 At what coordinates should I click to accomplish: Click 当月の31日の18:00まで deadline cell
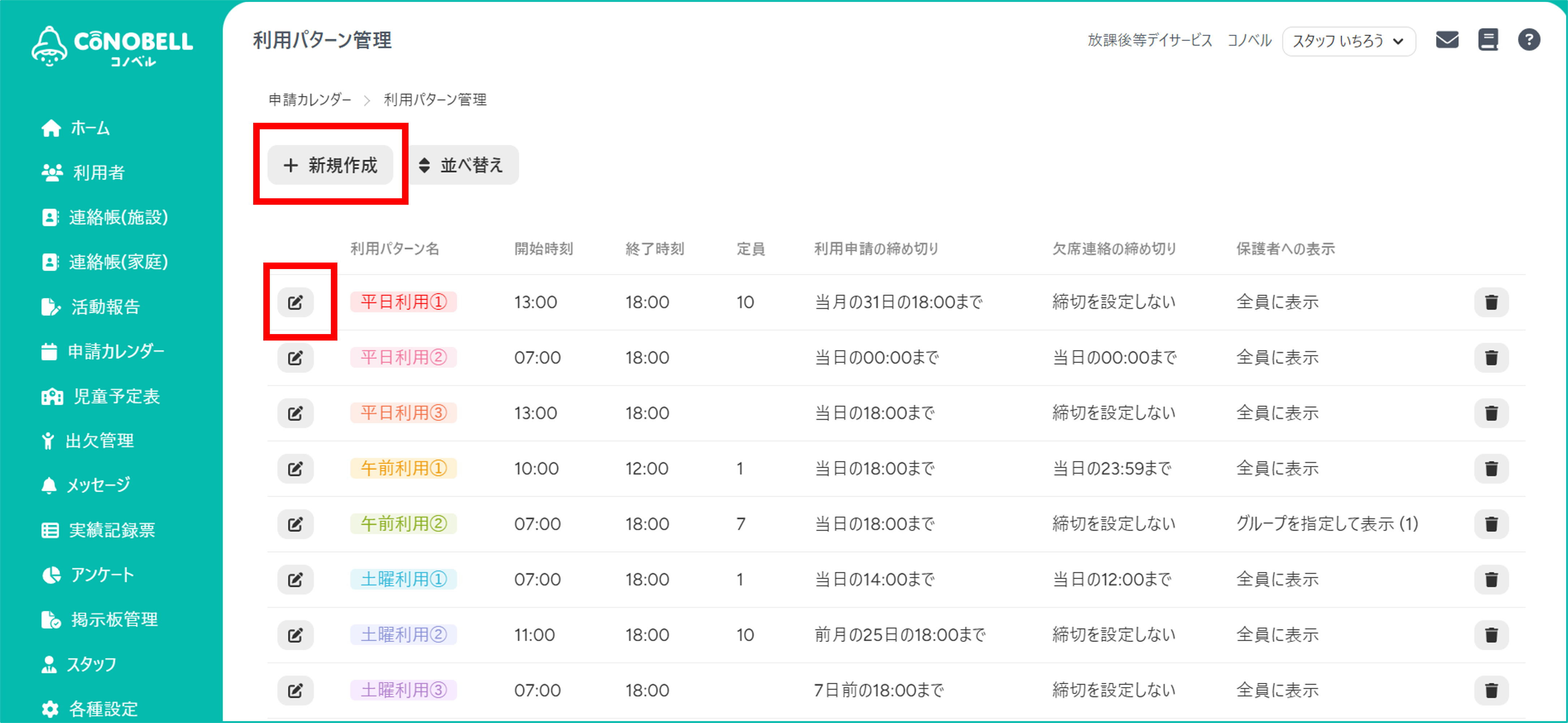pos(898,302)
